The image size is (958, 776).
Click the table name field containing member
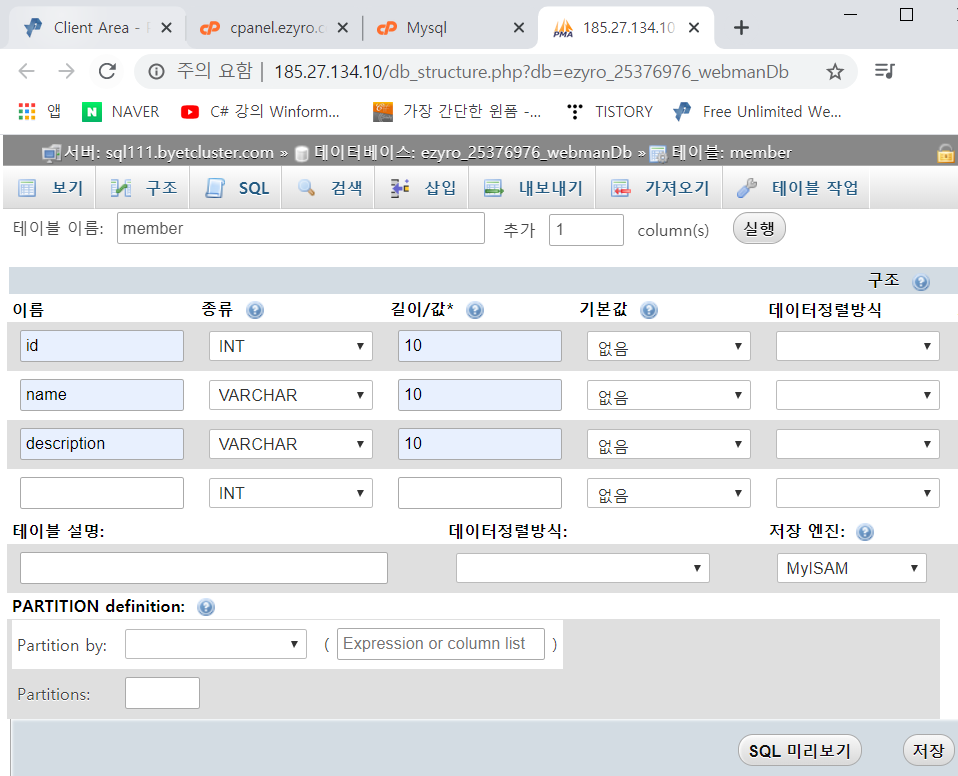301,229
